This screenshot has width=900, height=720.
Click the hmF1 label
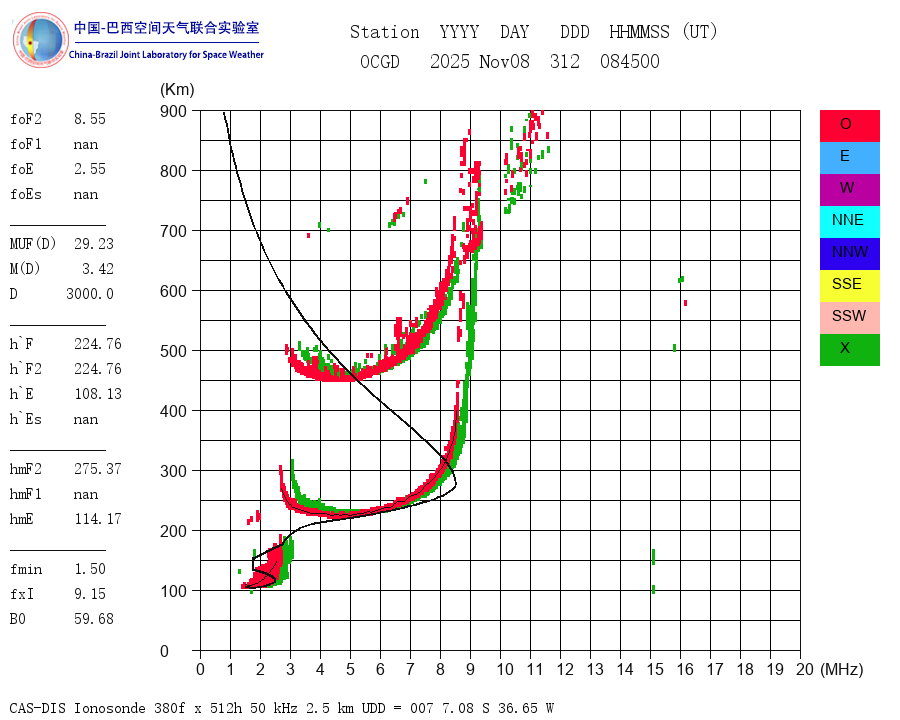(25, 494)
